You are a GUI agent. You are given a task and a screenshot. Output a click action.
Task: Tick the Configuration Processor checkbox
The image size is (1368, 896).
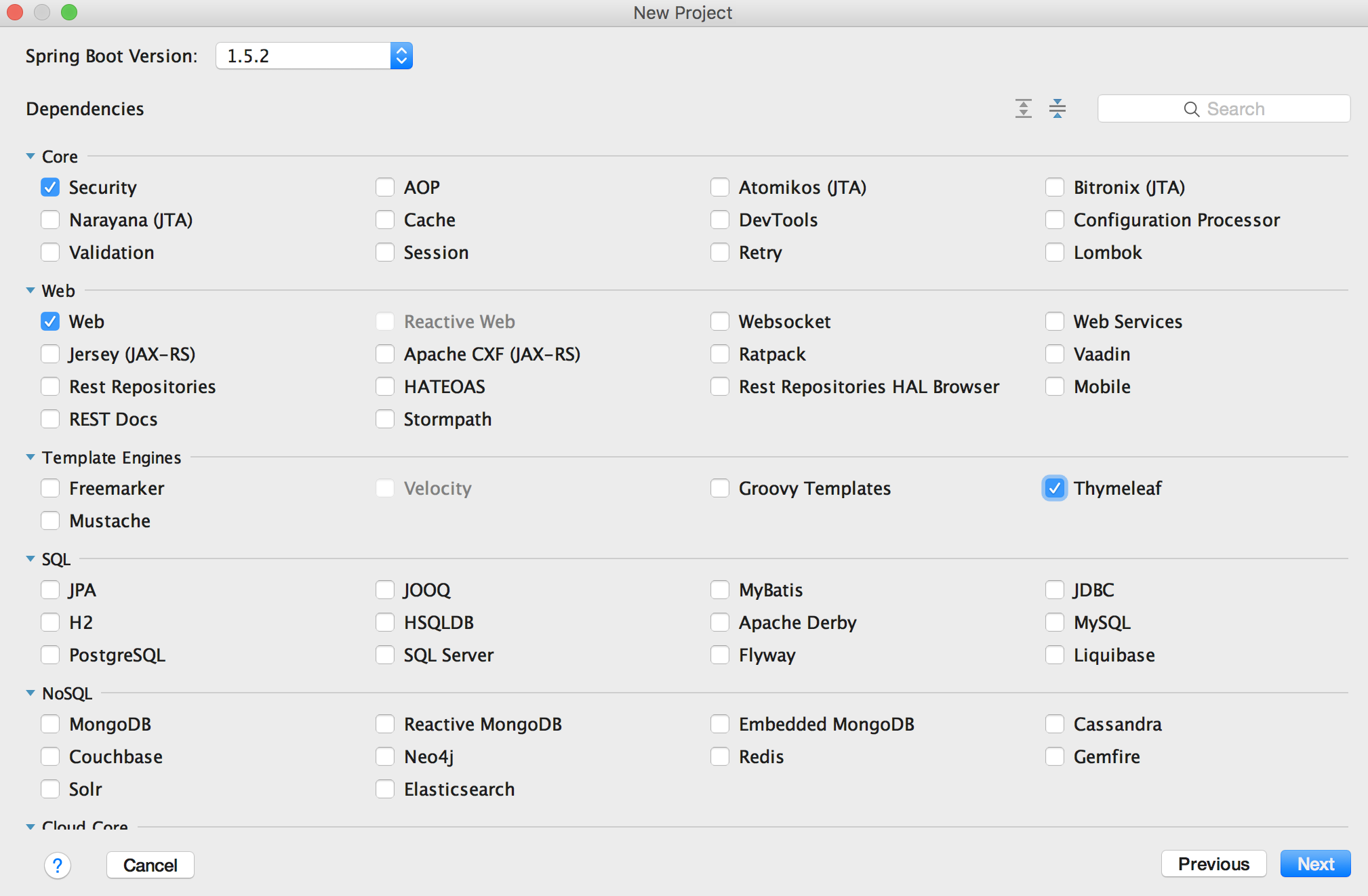pos(1055,220)
